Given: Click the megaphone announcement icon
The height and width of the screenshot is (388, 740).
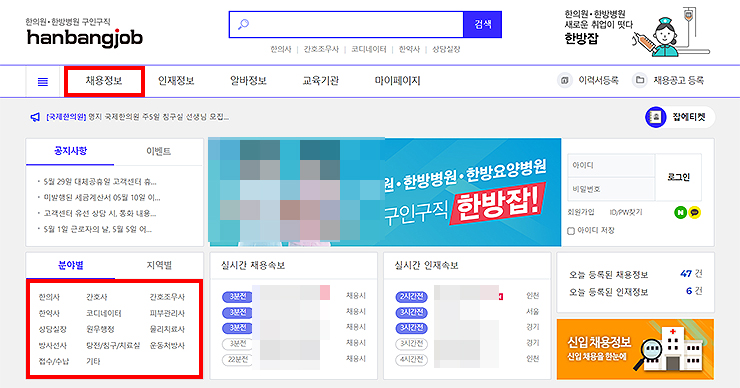Looking at the screenshot, I should [x=35, y=117].
